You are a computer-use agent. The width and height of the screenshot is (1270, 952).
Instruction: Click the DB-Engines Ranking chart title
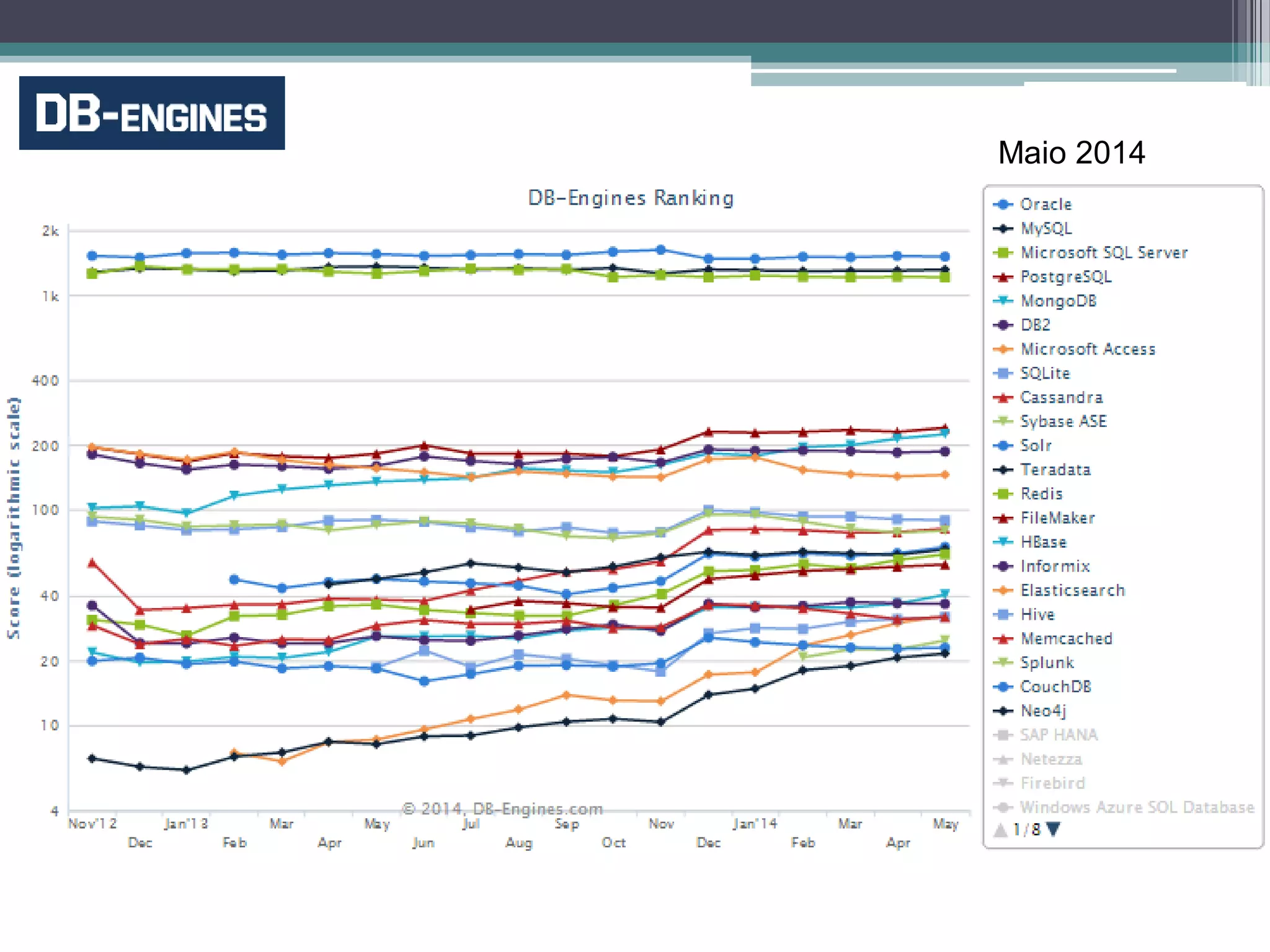pos(631,198)
